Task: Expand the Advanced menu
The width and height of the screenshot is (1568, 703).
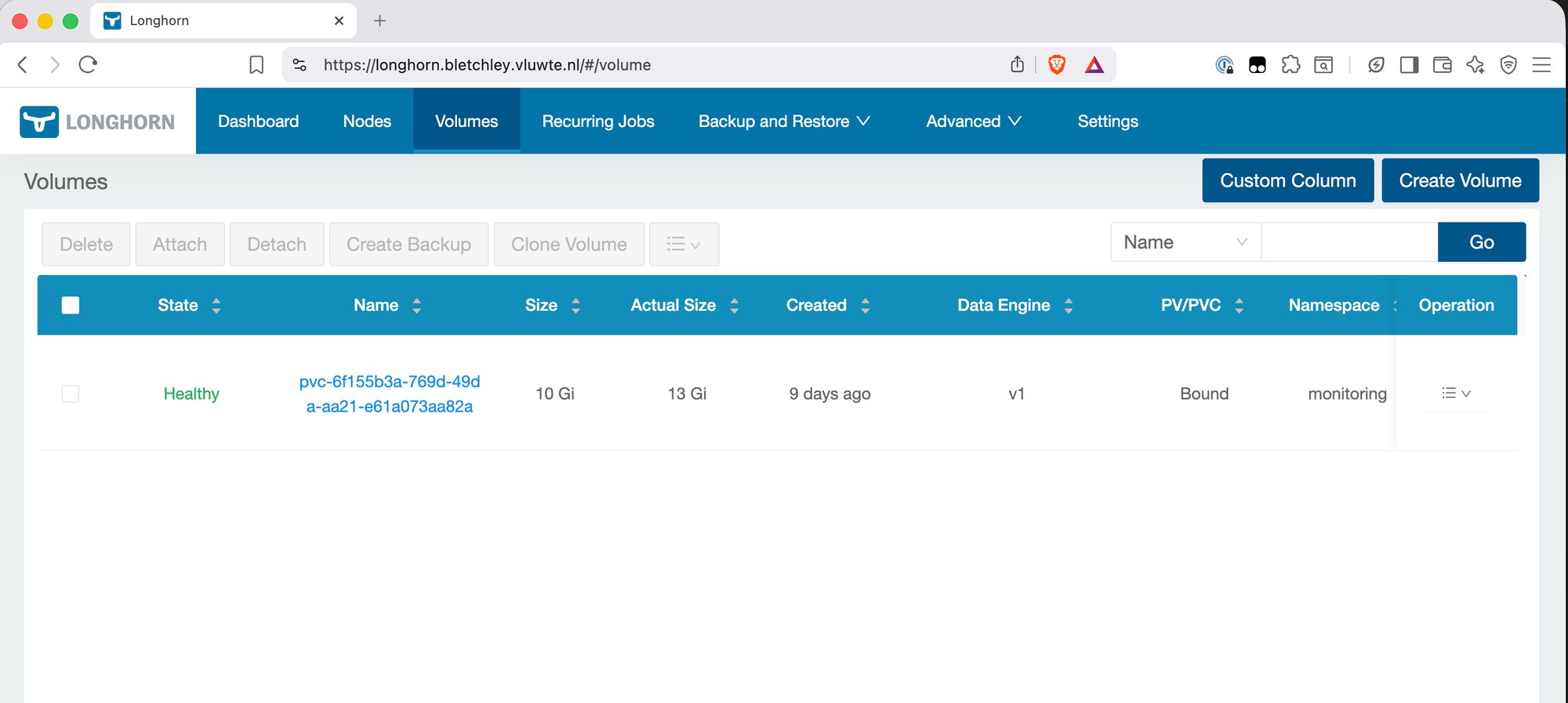Action: 974,121
